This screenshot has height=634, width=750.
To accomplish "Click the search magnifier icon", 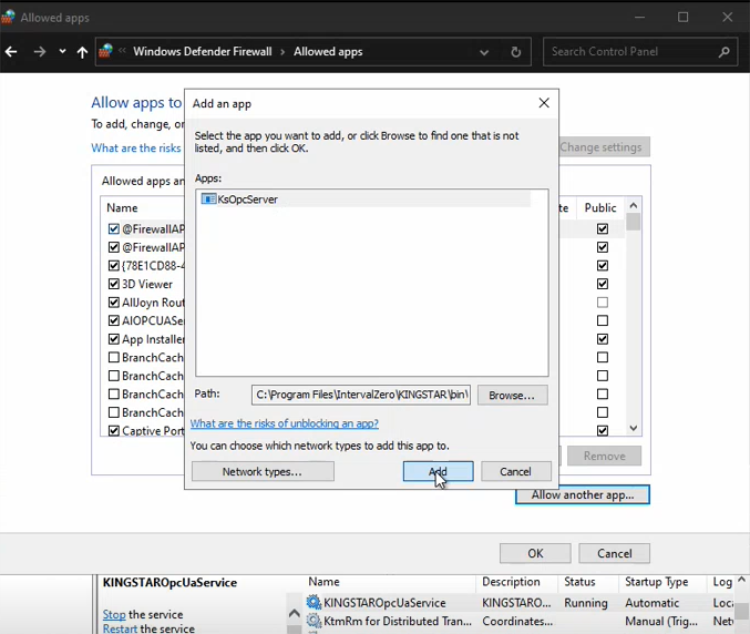I will pos(724,52).
